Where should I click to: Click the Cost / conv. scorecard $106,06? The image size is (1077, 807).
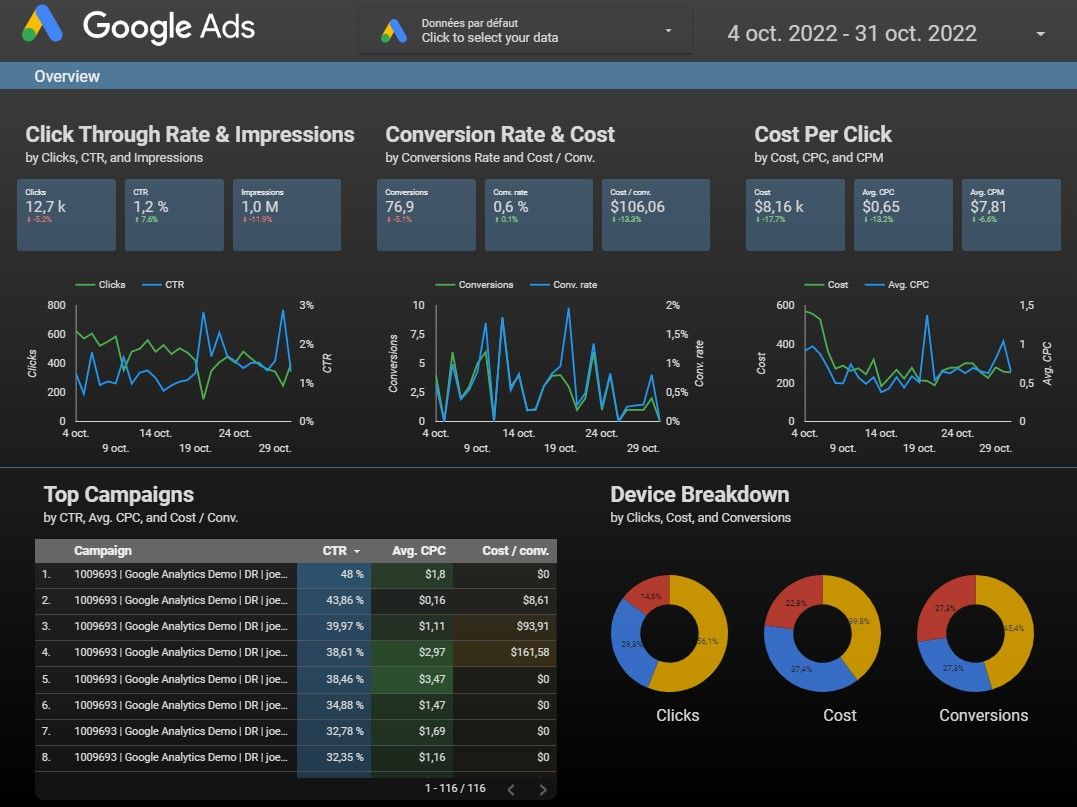coord(656,215)
